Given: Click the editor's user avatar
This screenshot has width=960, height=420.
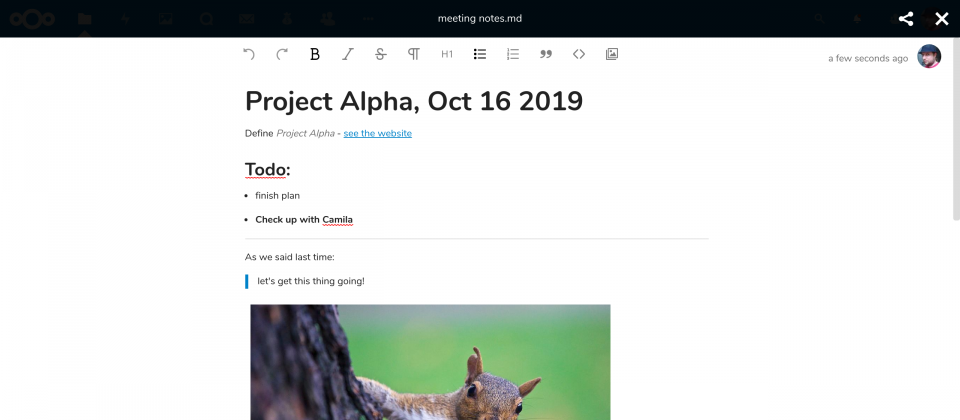Looking at the screenshot, I should 929,56.
